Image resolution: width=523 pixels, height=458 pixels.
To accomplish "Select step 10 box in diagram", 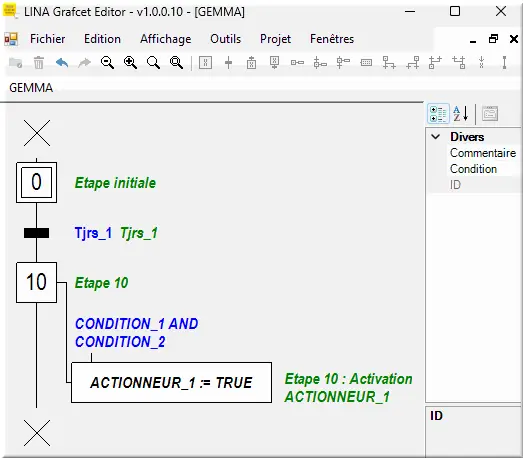I will click(37, 282).
